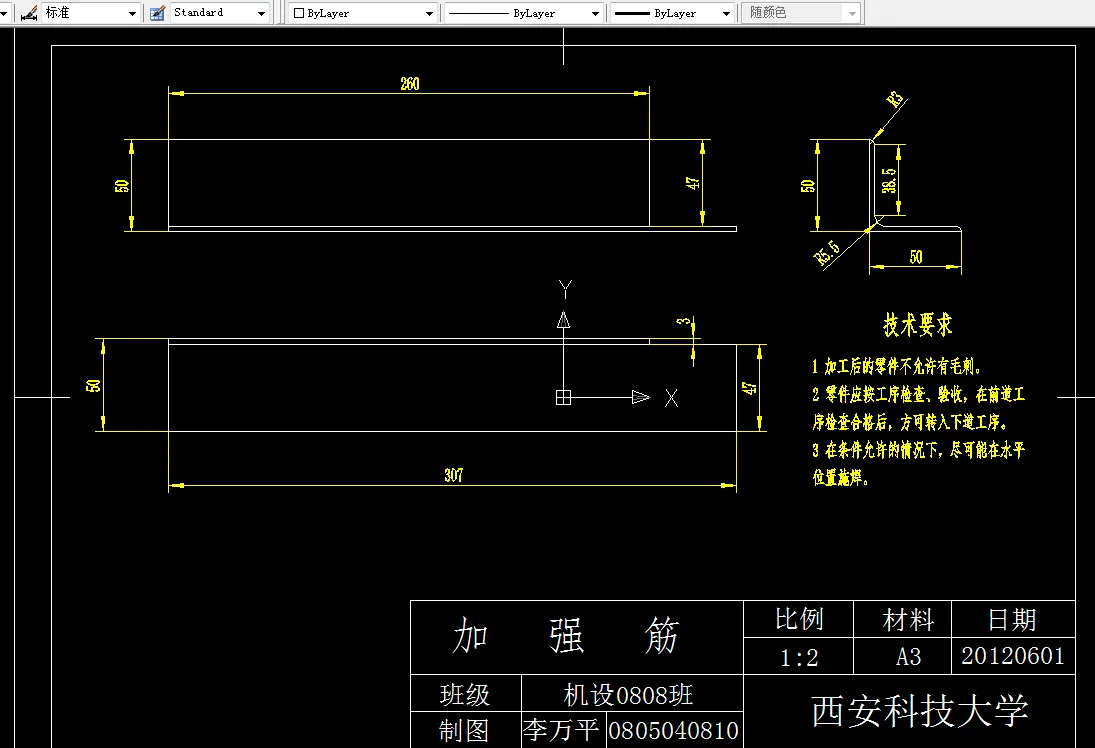1095x748 pixels.
Task: Open the Standard table style dropdown
Action: tap(261, 13)
